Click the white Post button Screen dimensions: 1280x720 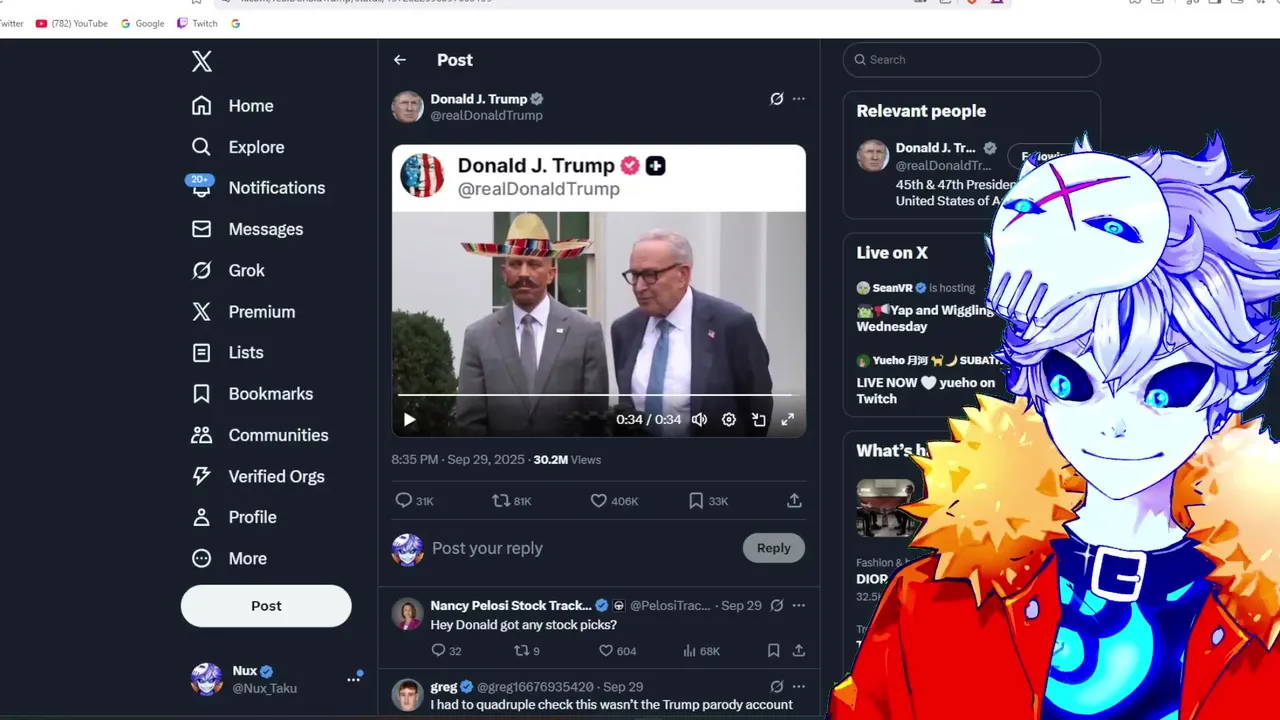point(266,606)
